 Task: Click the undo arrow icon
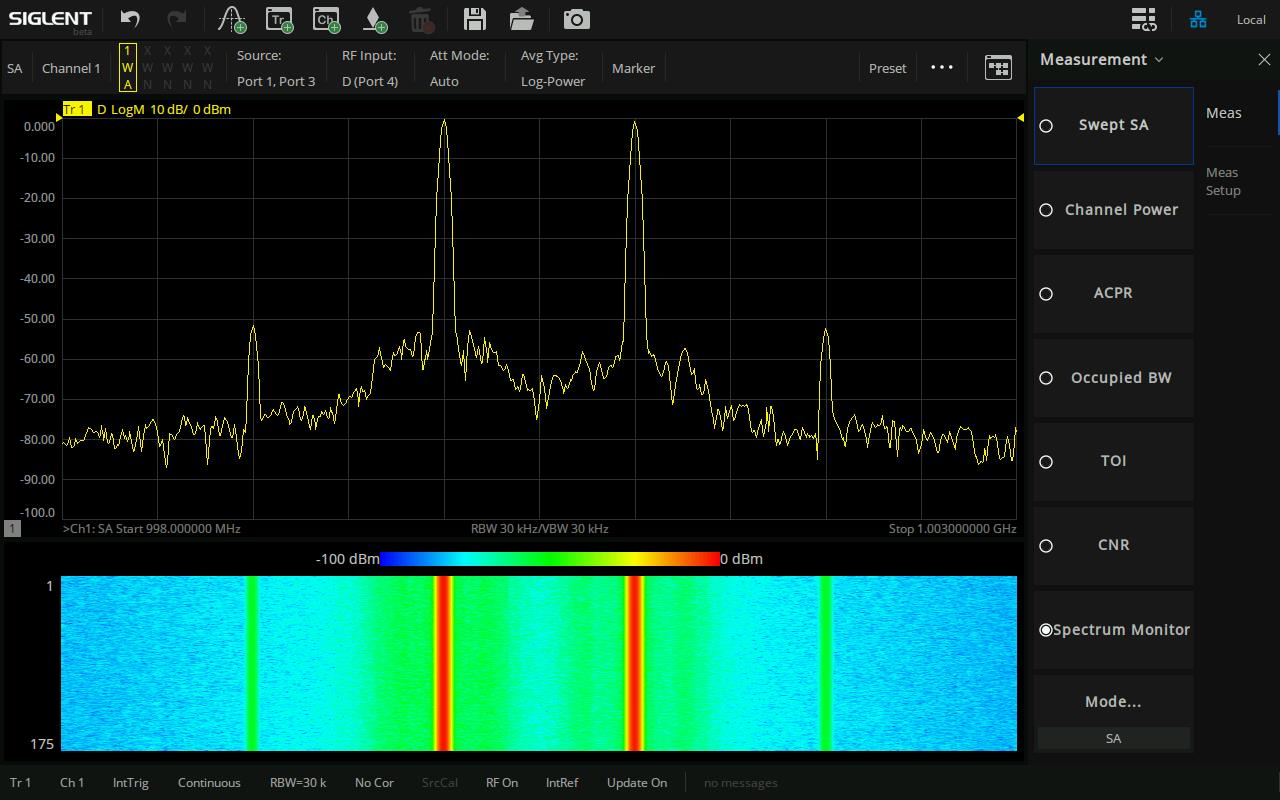[x=130, y=19]
